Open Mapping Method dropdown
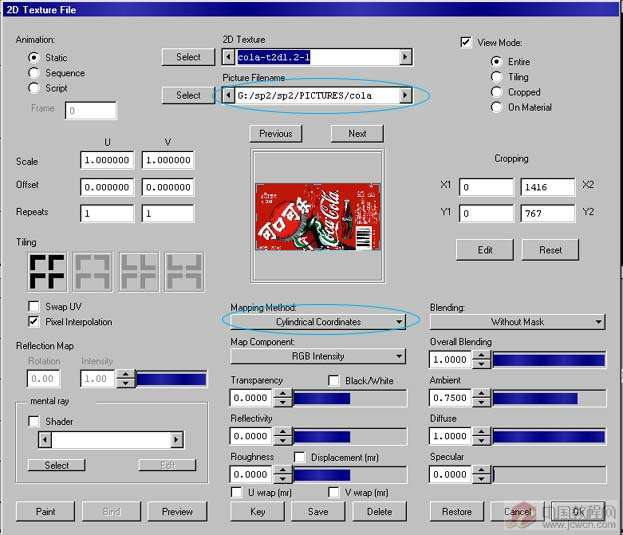Viewport: 623px width, 535px height. (x=318, y=322)
